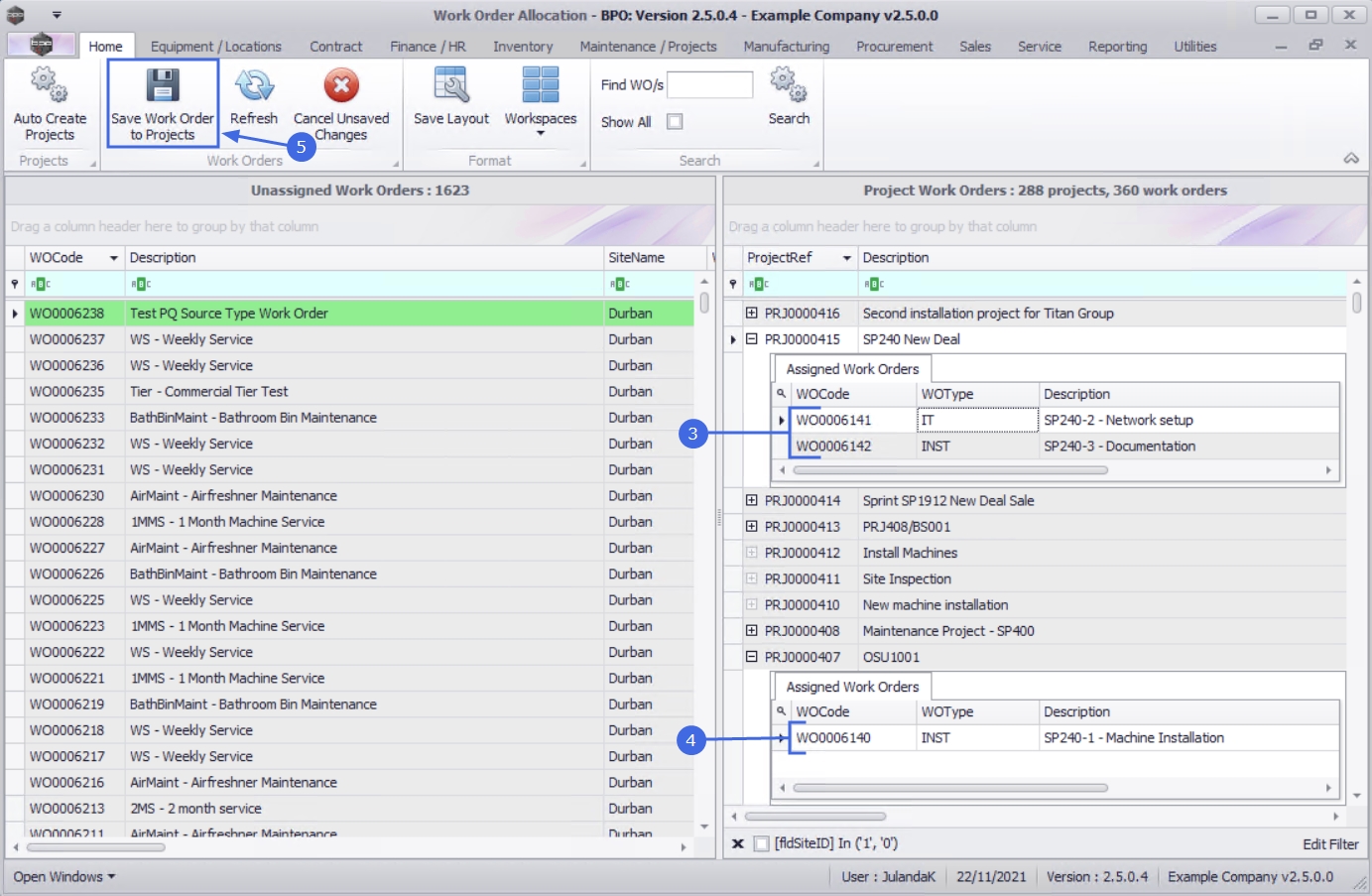Click the title bar app icon
This screenshot has height=896, width=1372.
16,15
